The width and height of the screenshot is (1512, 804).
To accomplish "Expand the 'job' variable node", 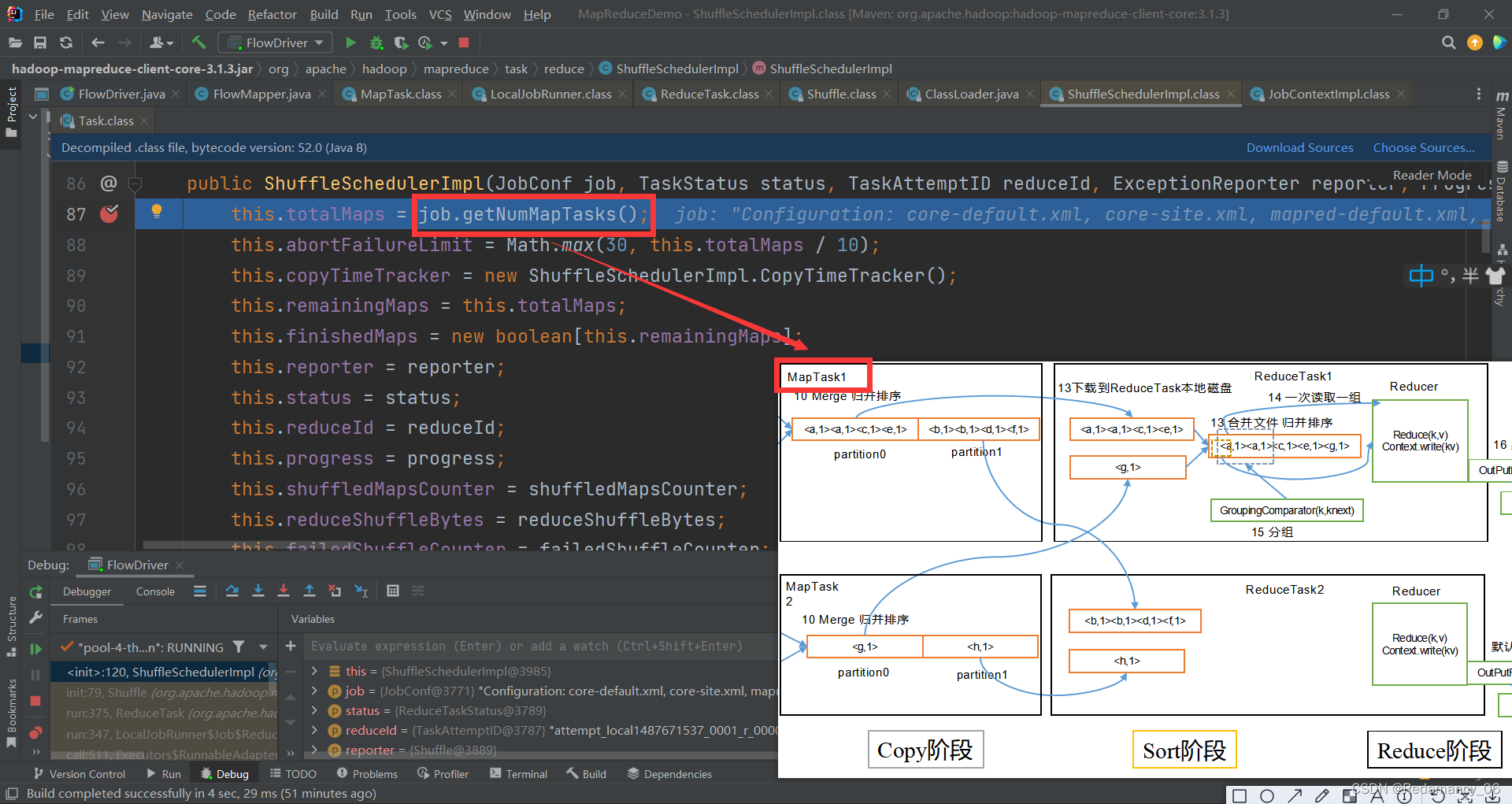I will pos(314,691).
